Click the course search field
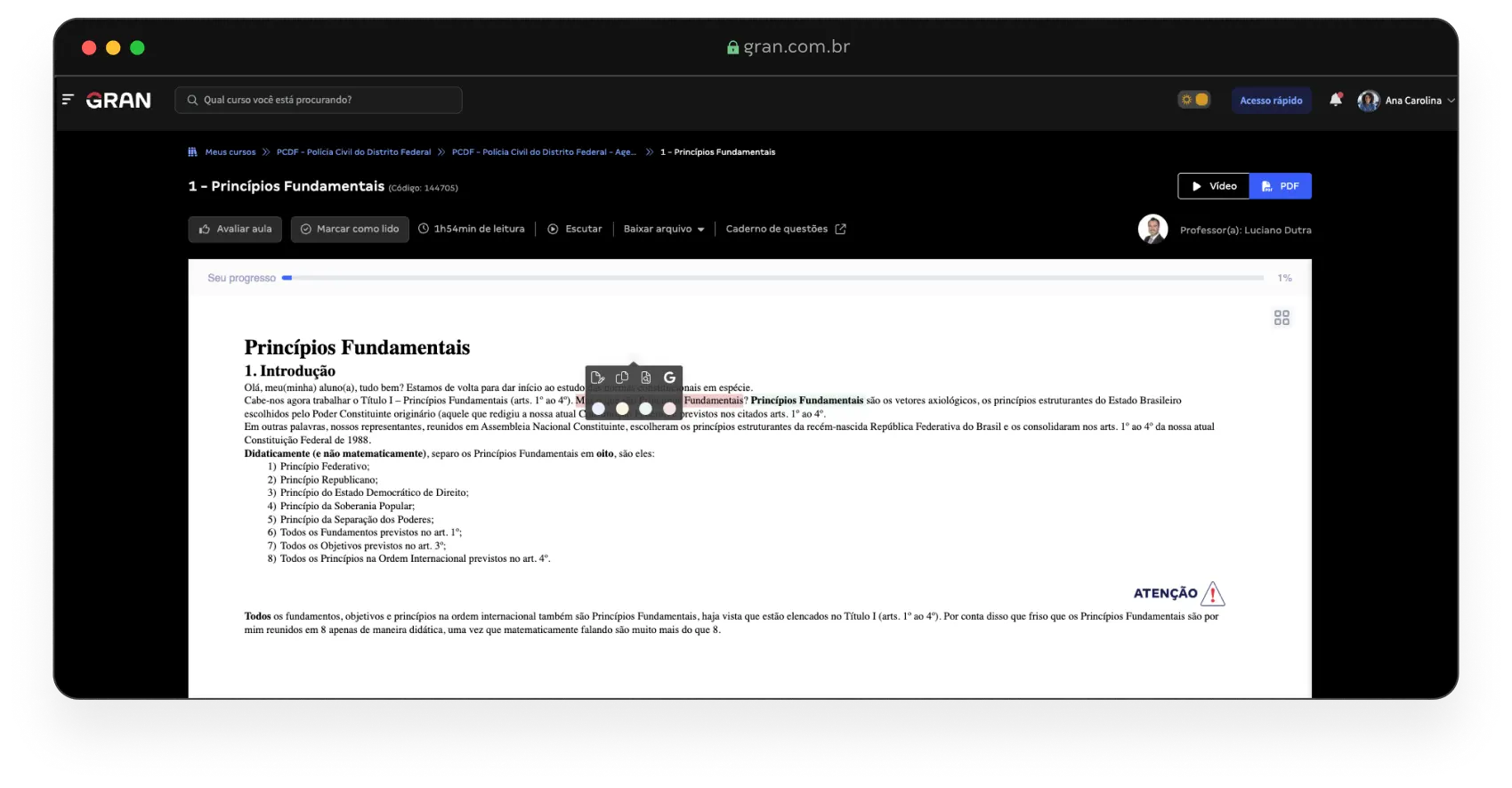The height and width of the screenshot is (788, 1512). (x=319, y=100)
